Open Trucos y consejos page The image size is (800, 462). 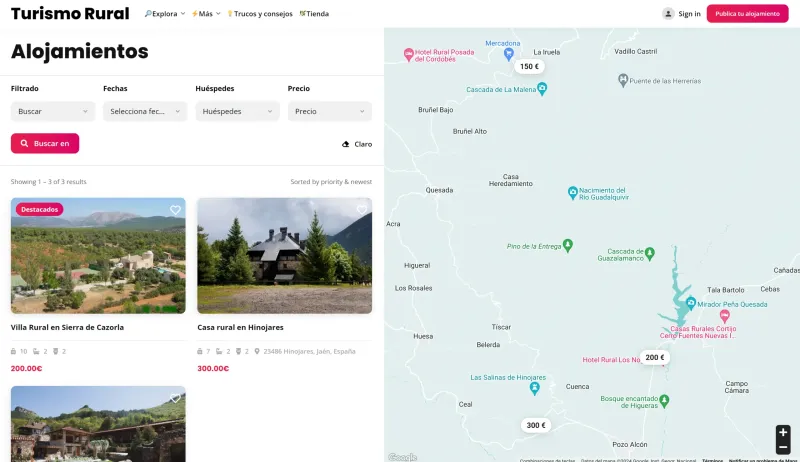260,14
